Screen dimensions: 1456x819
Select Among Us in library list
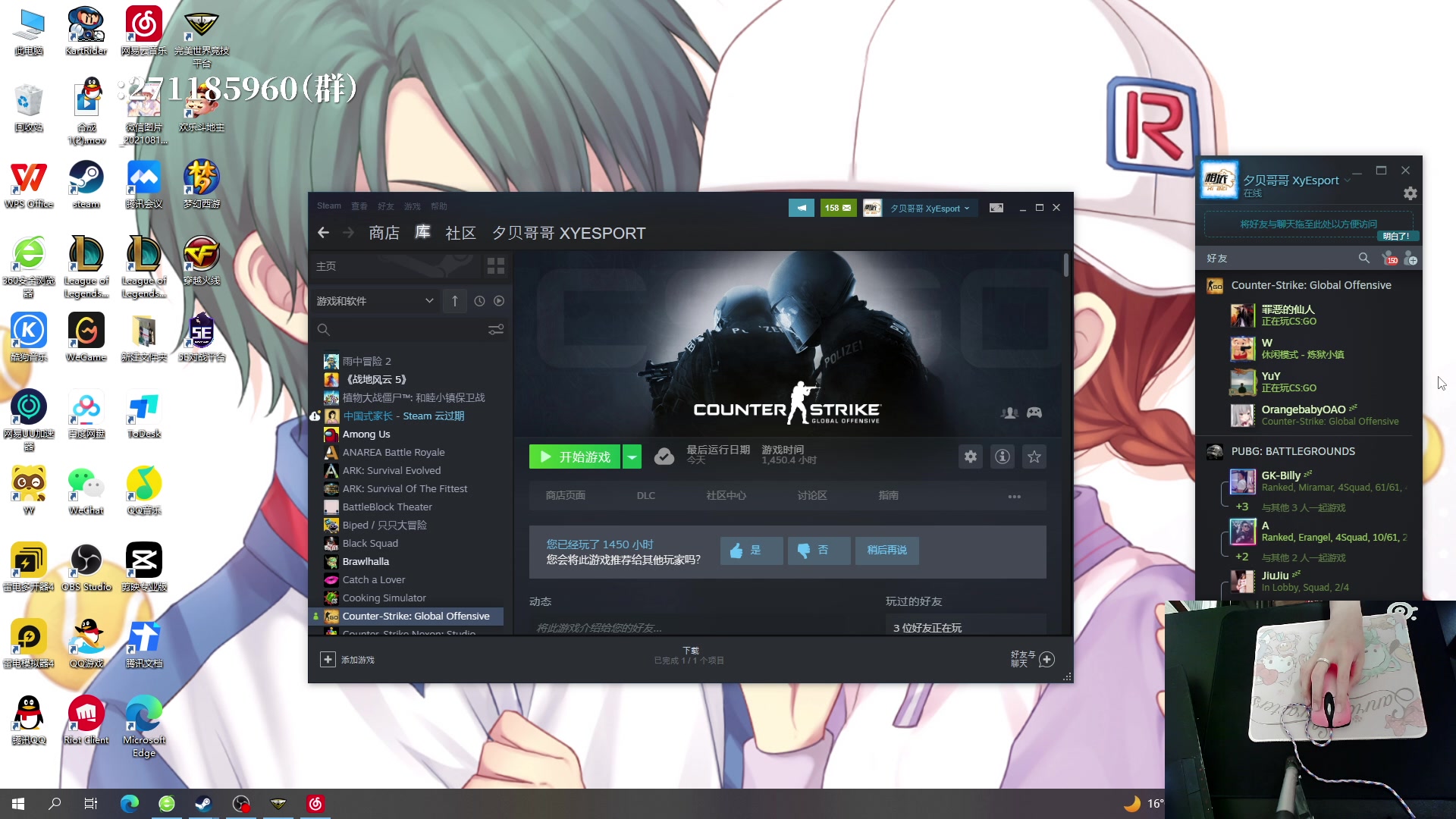click(367, 435)
